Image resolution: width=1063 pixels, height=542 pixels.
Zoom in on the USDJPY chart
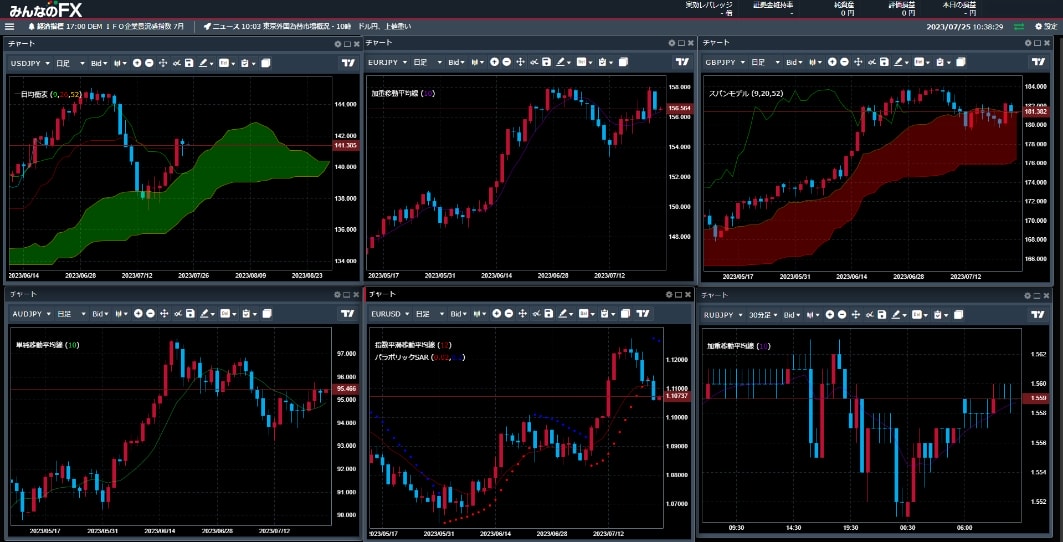pos(136,63)
